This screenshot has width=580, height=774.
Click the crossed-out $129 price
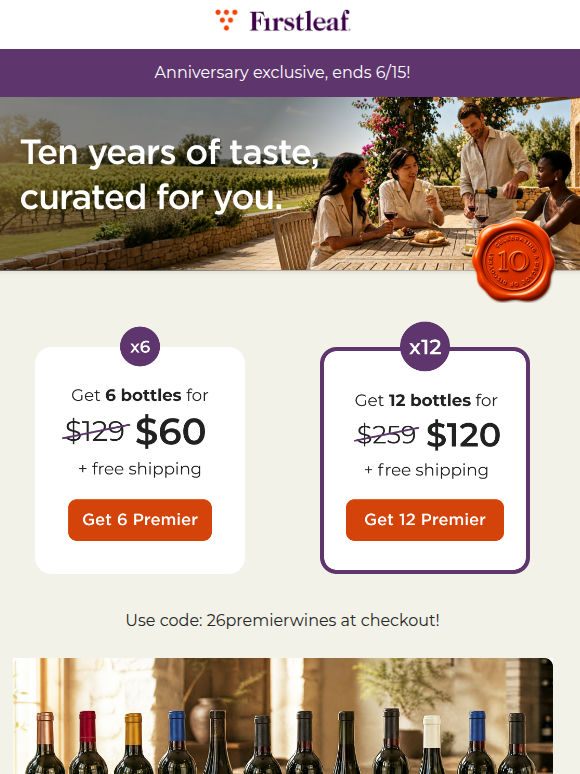(96, 430)
